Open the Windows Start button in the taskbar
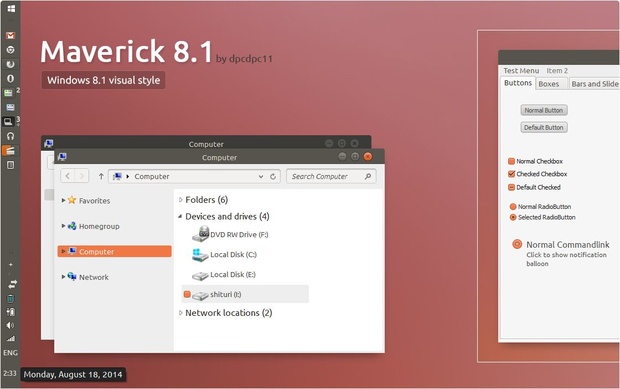Screen dimensions: 620x389 point(11,8)
